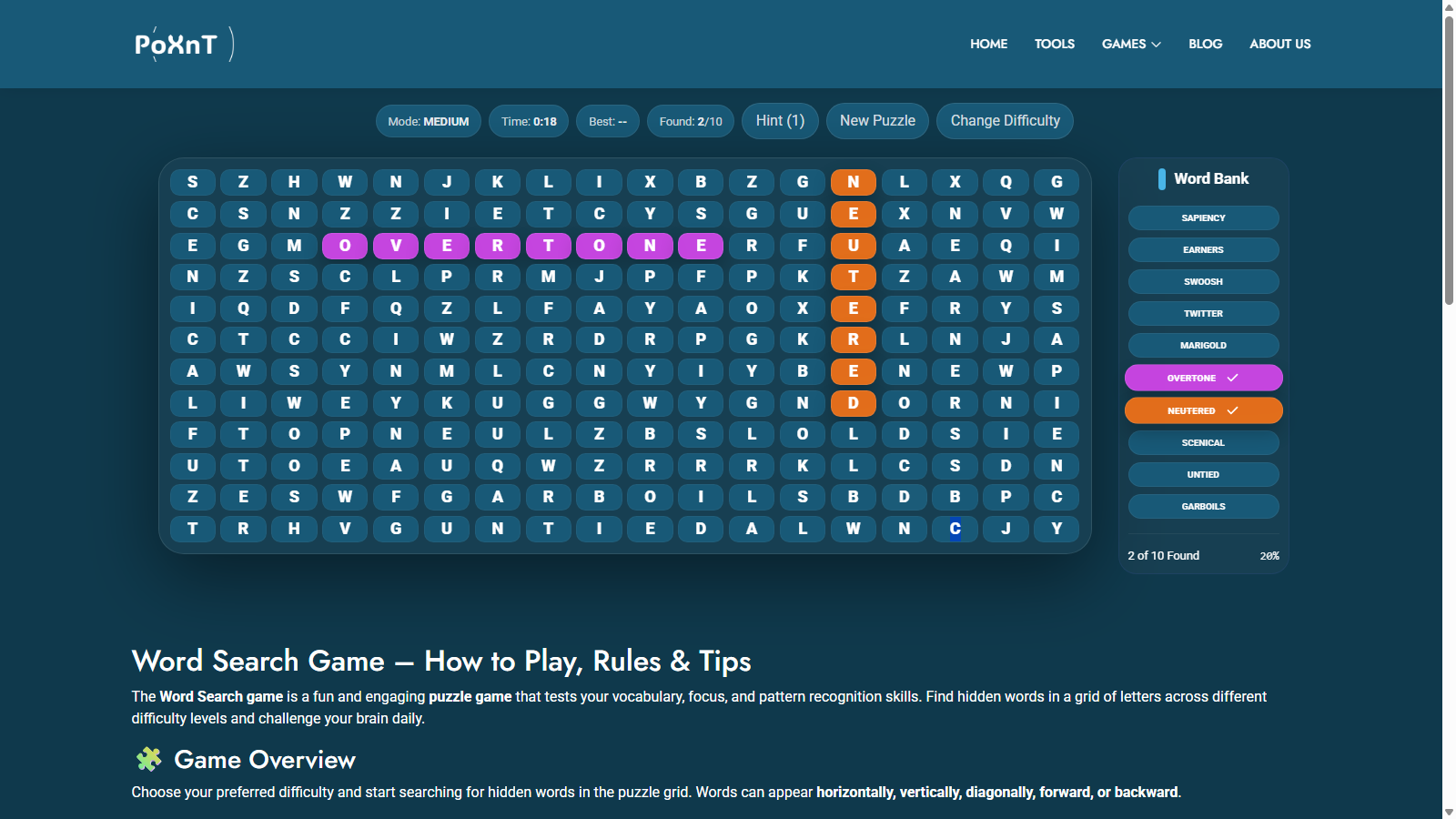Click the scrollbar down arrow

coord(1449,812)
